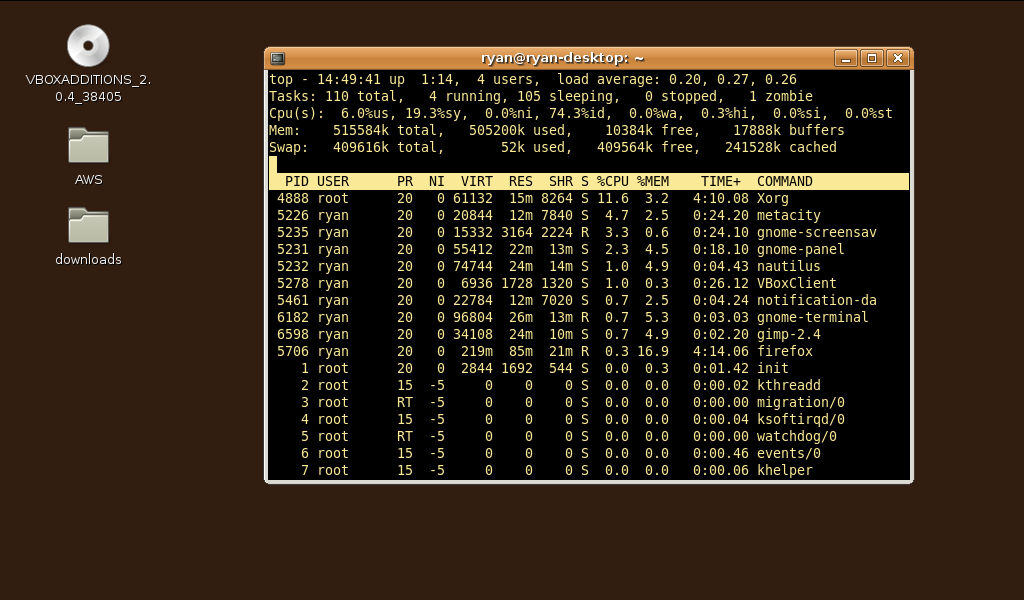Click the ryan@ryan-desktop title bar text

(x=562, y=59)
